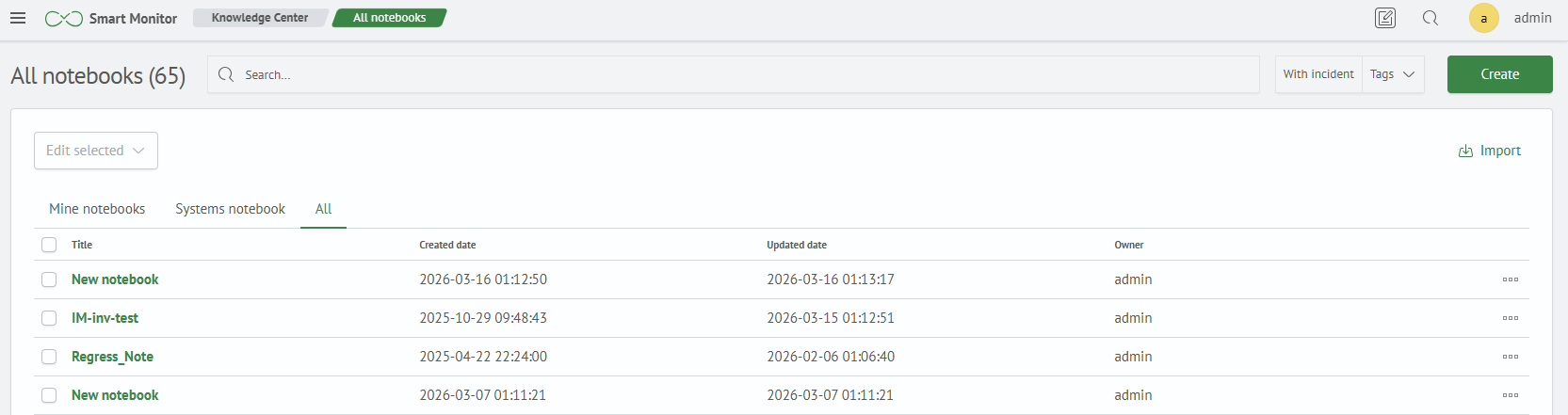Select notebook updated 2026-03-16 01:13:17 checkbox
The image size is (1568, 415).
point(49,279)
